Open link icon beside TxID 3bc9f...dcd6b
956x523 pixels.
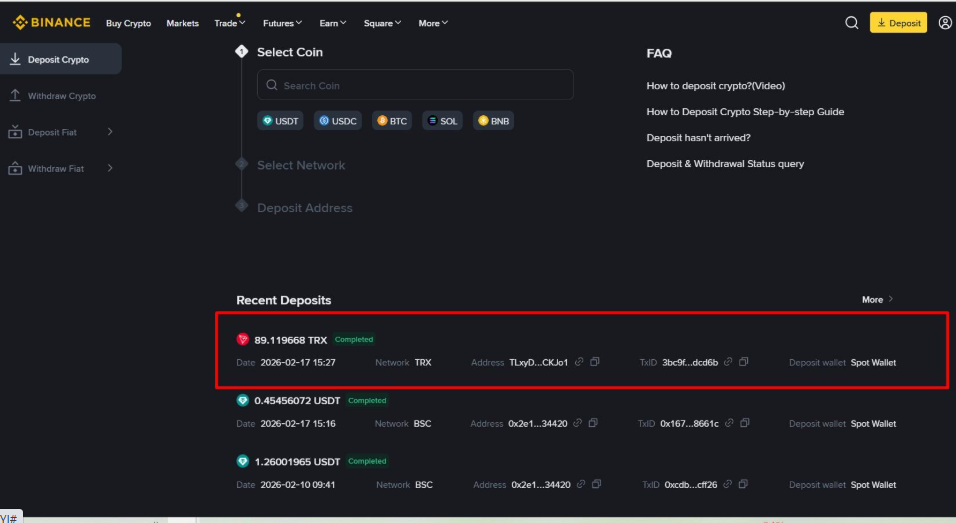point(728,362)
